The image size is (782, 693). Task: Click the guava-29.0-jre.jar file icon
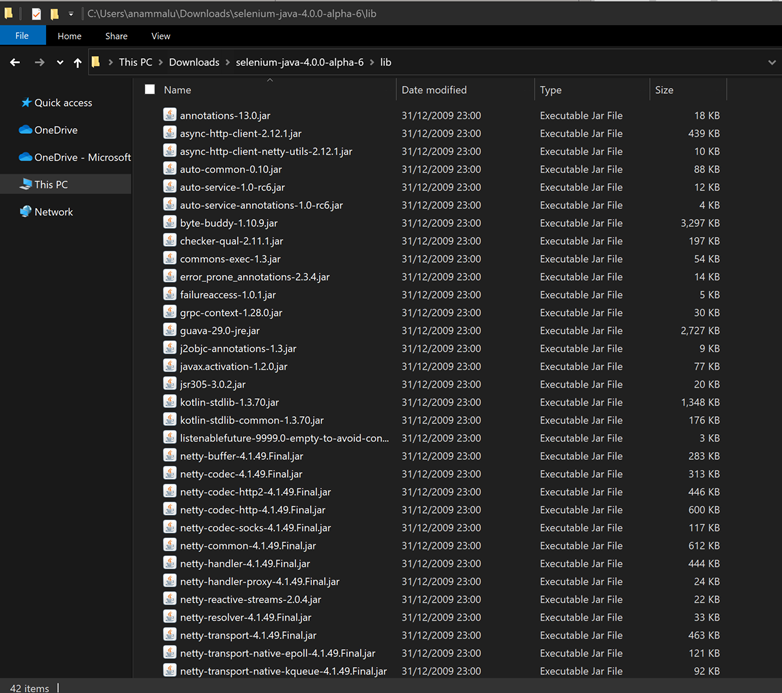pyautogui.click(x=170, y=330)
